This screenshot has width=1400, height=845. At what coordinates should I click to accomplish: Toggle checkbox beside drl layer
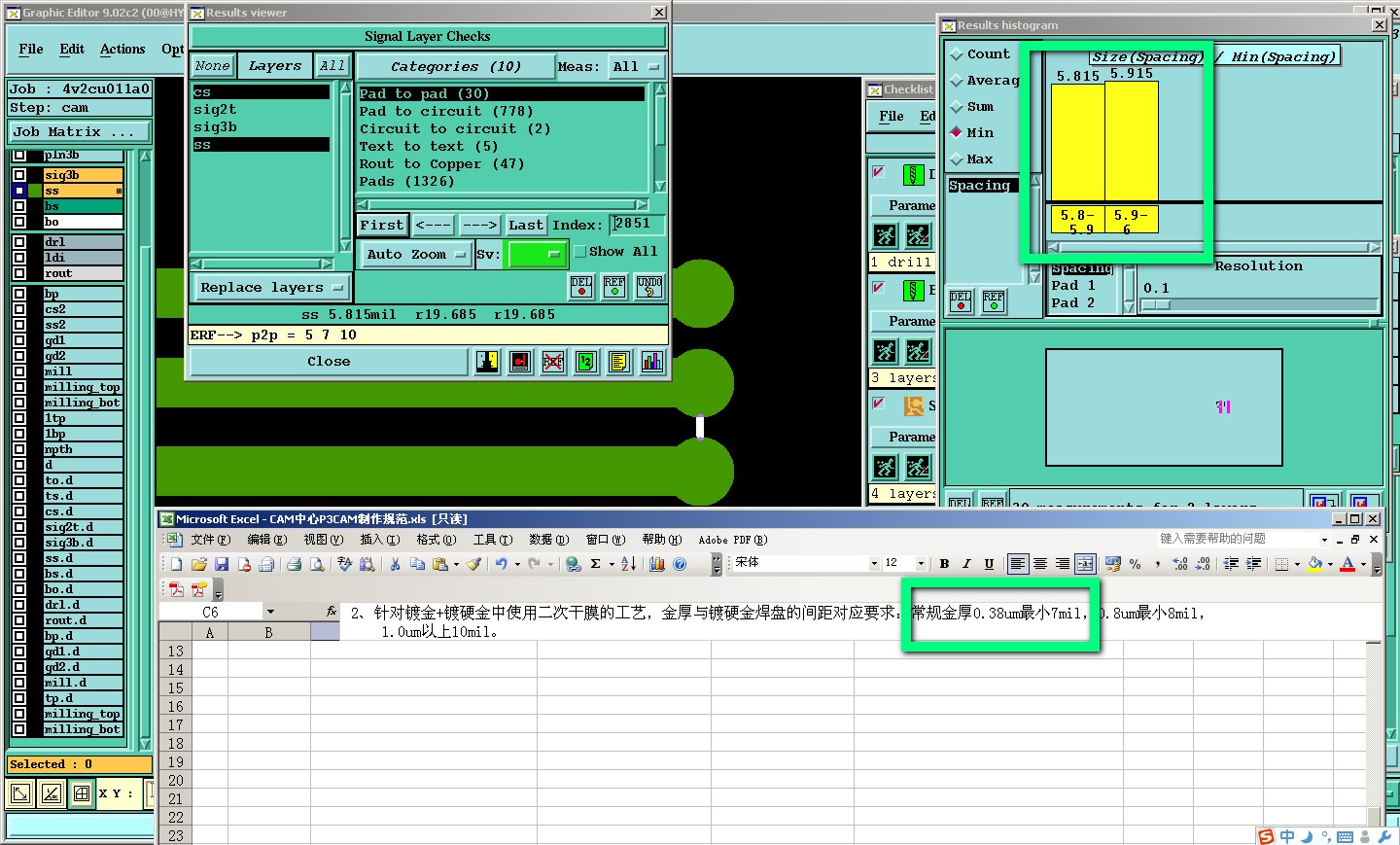(x=19, y=242)
